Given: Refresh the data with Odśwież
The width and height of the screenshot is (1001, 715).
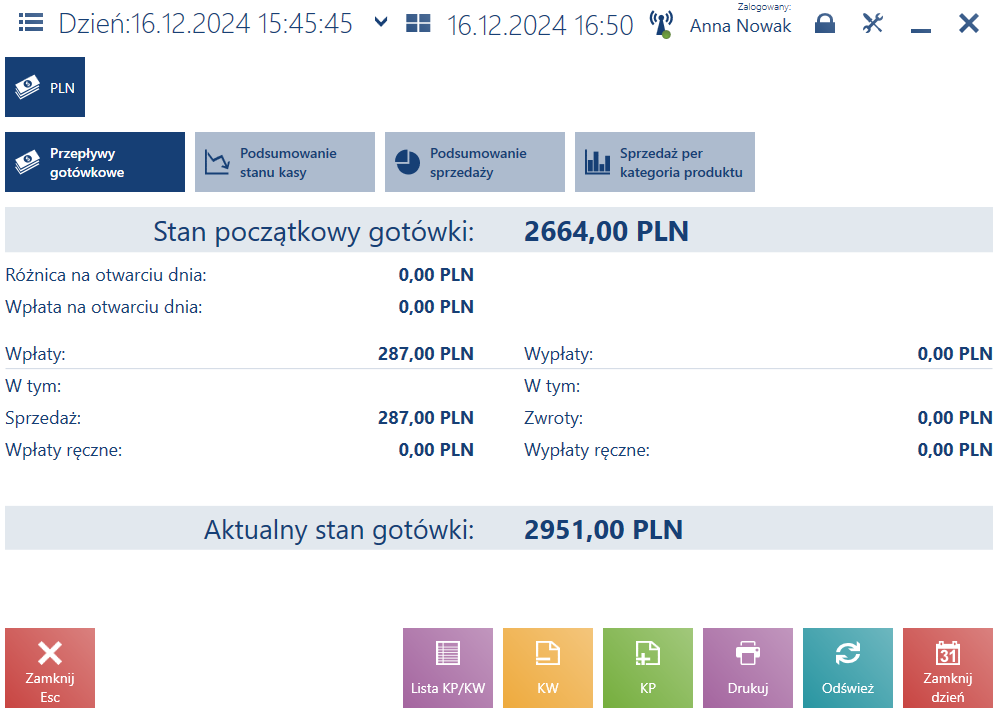Looking at the screenshot, I should [848, 668].
